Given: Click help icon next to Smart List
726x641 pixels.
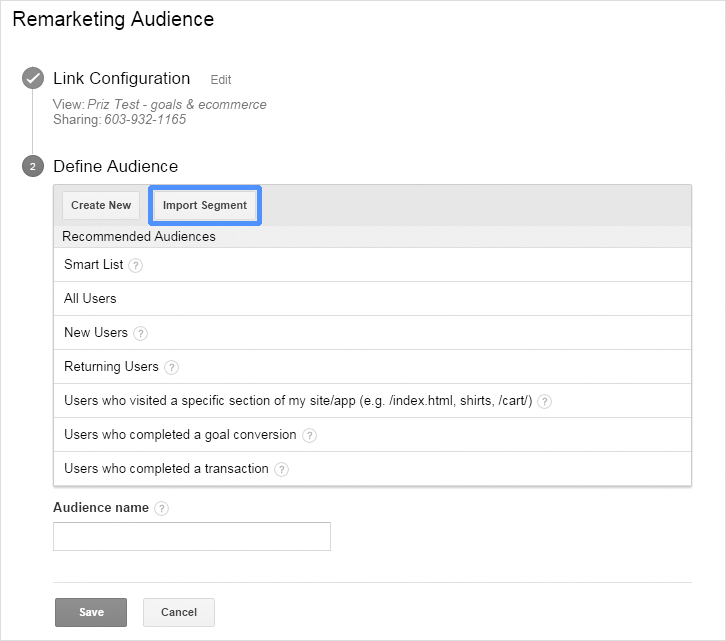Looking at the screenshot, I should click(x=136, y=265).
